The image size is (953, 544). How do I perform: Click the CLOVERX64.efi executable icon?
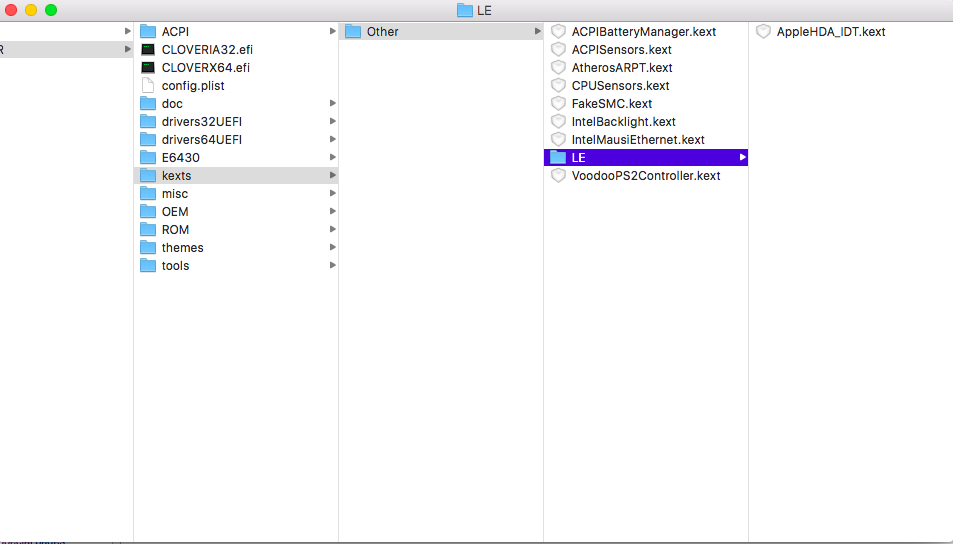click(148, 68)
